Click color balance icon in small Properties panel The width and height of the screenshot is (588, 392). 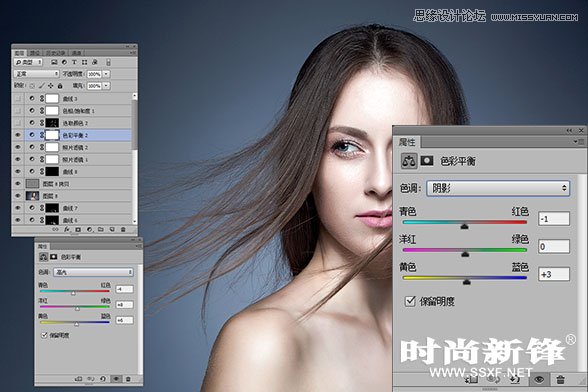click(x=44, y=257)
